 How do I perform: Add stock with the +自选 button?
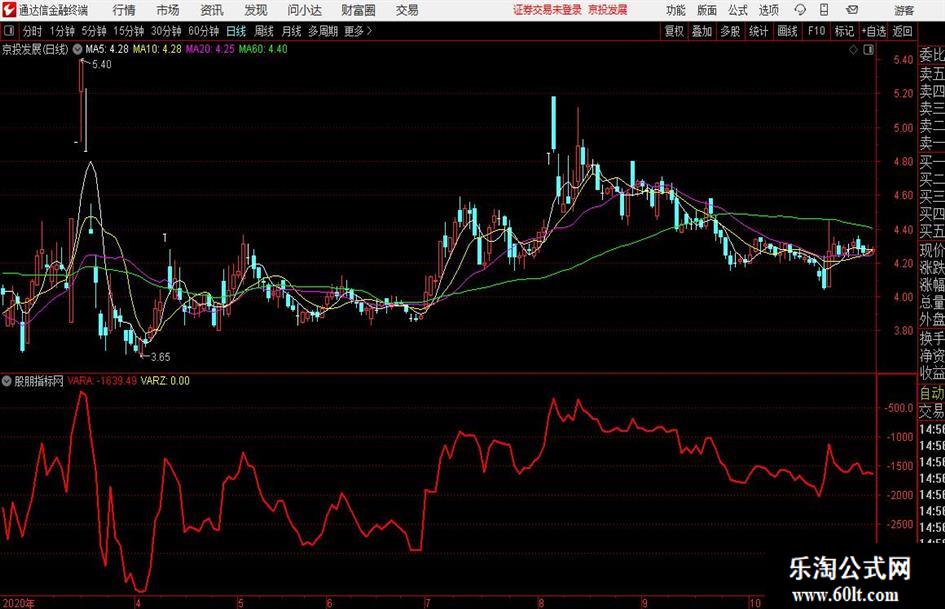pos(873,31)
